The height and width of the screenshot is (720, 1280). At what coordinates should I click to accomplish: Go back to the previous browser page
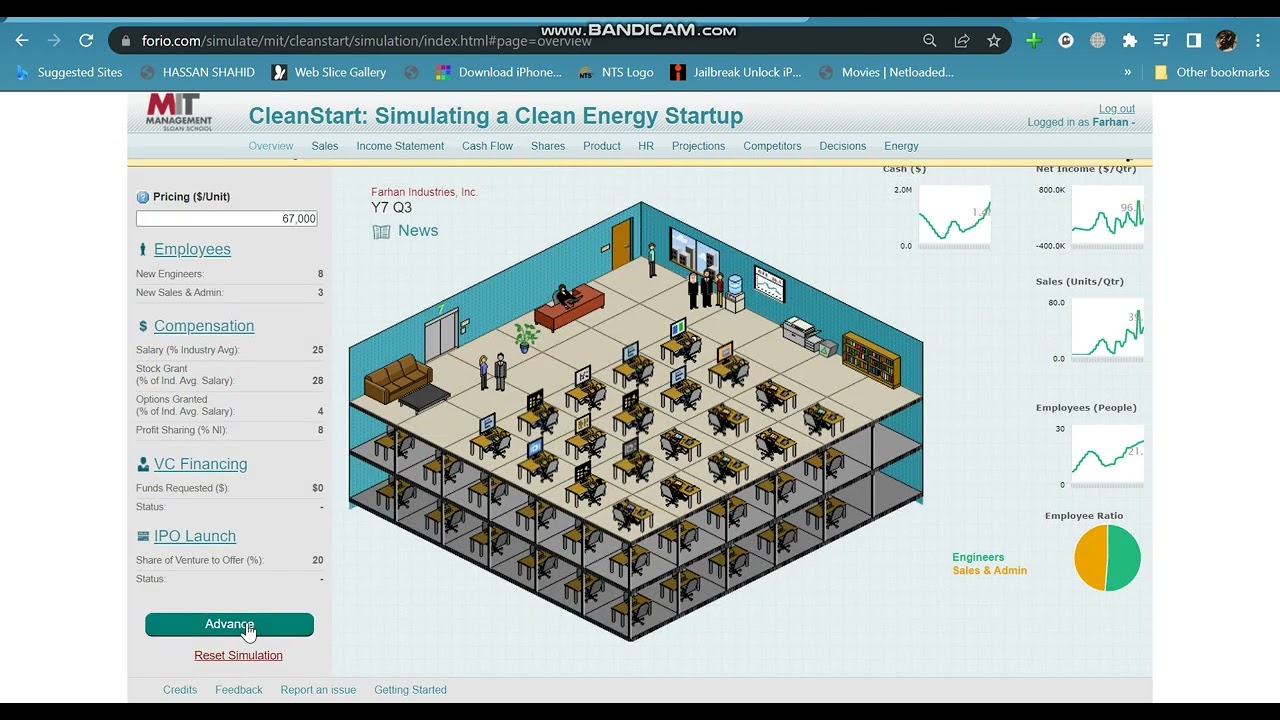[22, 41]
